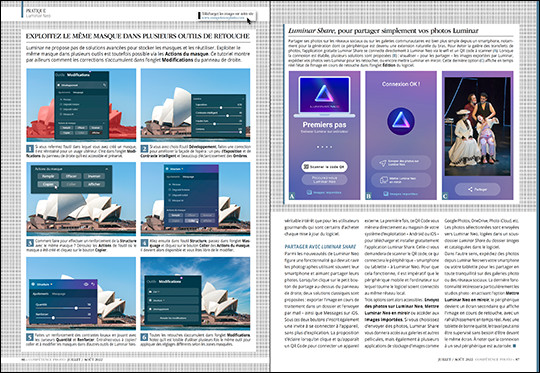Tap the paper plane send photos icon
This screenshot has height=373, width=540.
coord(383,163)
